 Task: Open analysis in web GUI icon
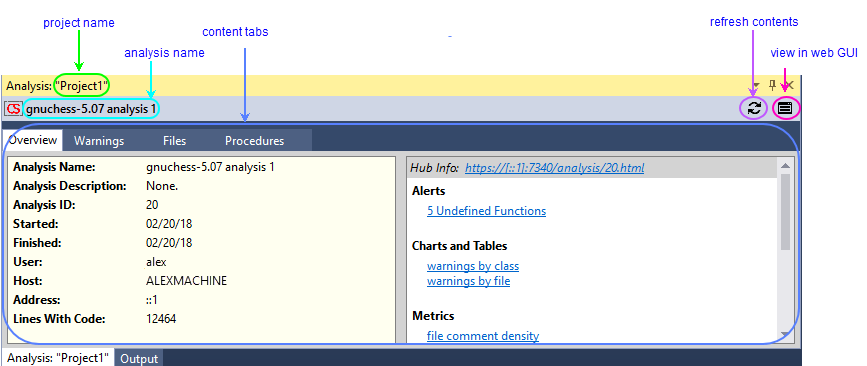[x=785, y=108]
